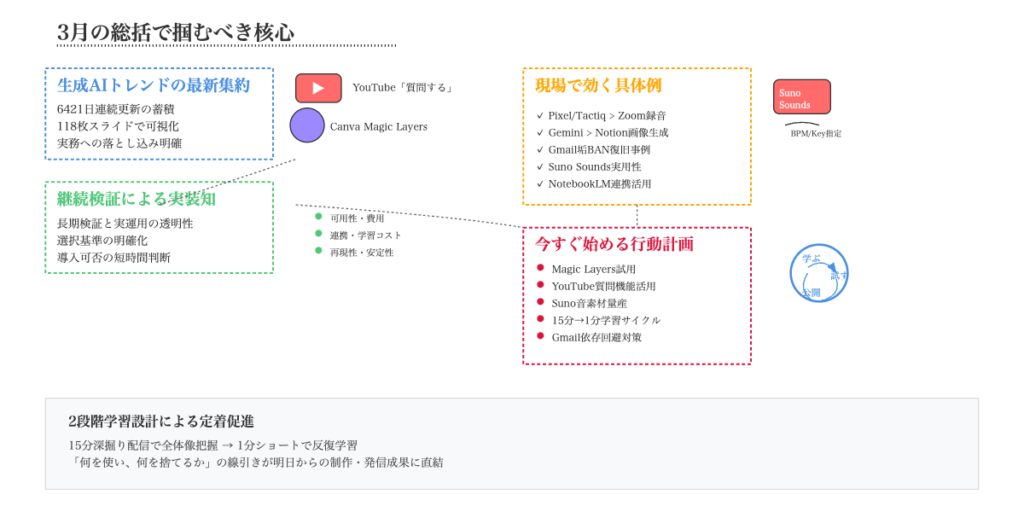Click the red bullet beside Gmail依存回避対策

tap(540, 336)
